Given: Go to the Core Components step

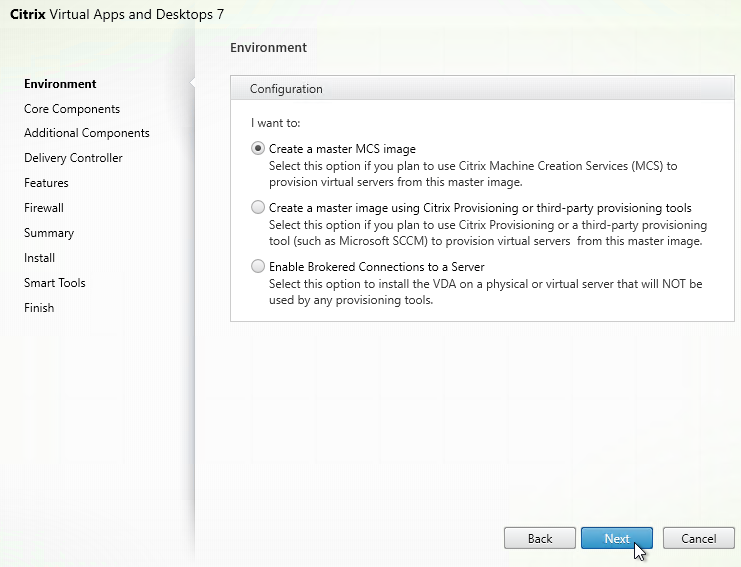Looking at the screenshot, I should point(72,109).
